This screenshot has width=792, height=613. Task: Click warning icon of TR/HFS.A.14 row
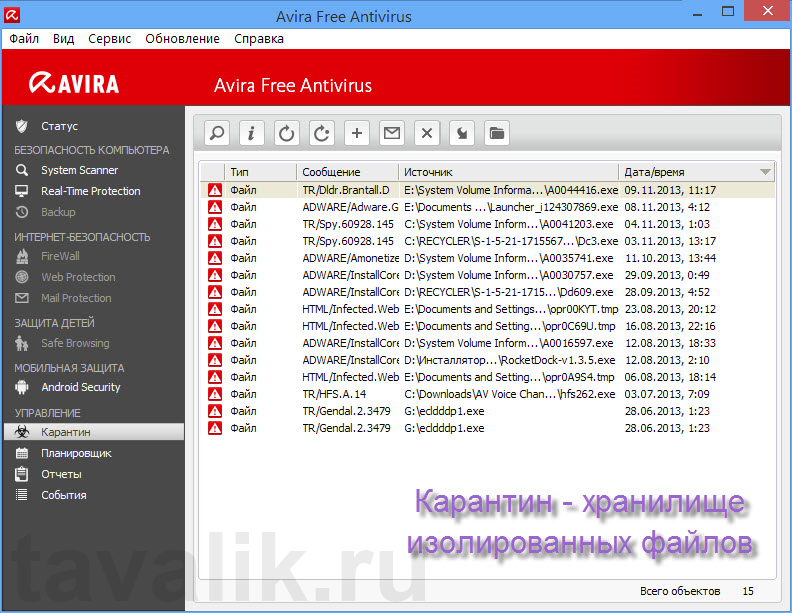click(215, 394)
